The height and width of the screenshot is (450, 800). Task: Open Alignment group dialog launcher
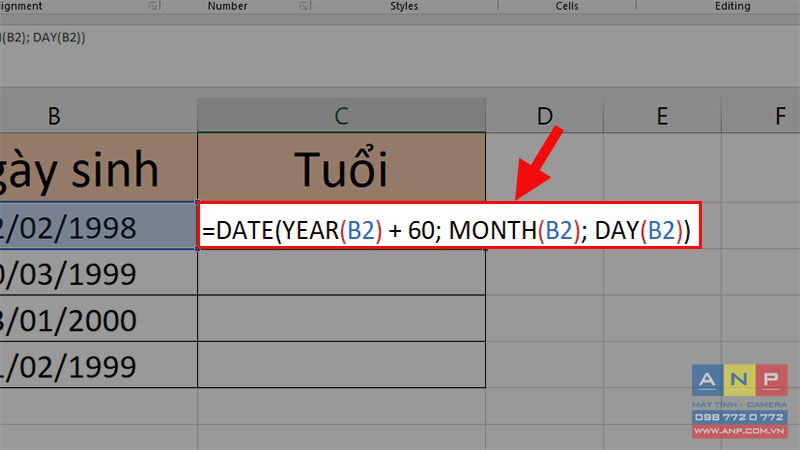pyautogui.click(x=153, y=6)
